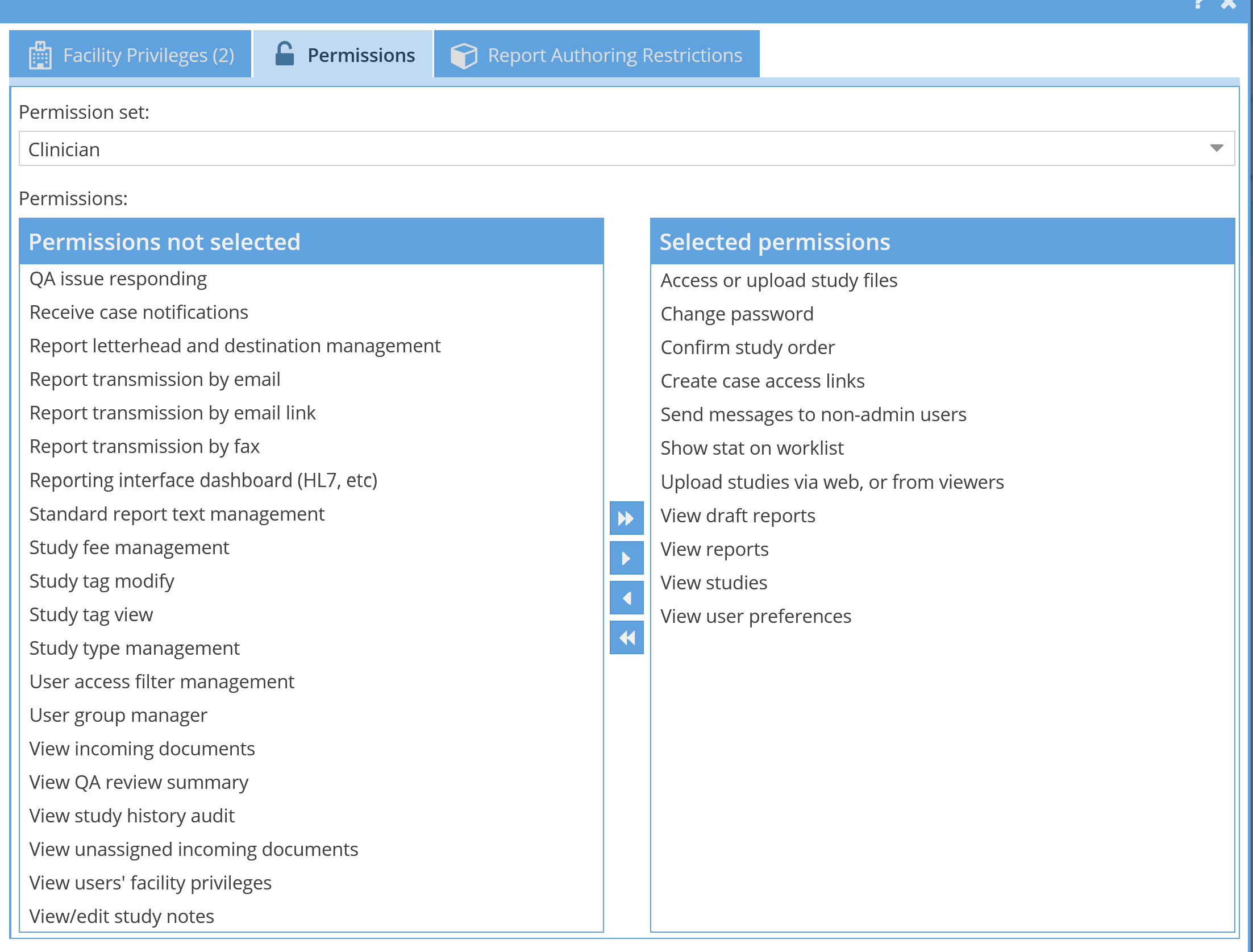Select 'View incoming documents' permission
The width and height of the screenshot is (1253, 952).
(x=311, y=749)
